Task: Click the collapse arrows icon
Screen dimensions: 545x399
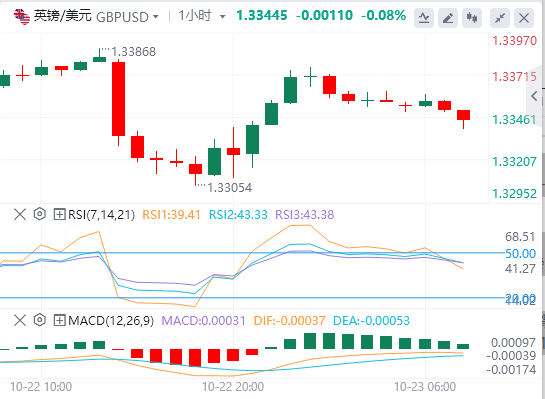Action: point(500,18)
